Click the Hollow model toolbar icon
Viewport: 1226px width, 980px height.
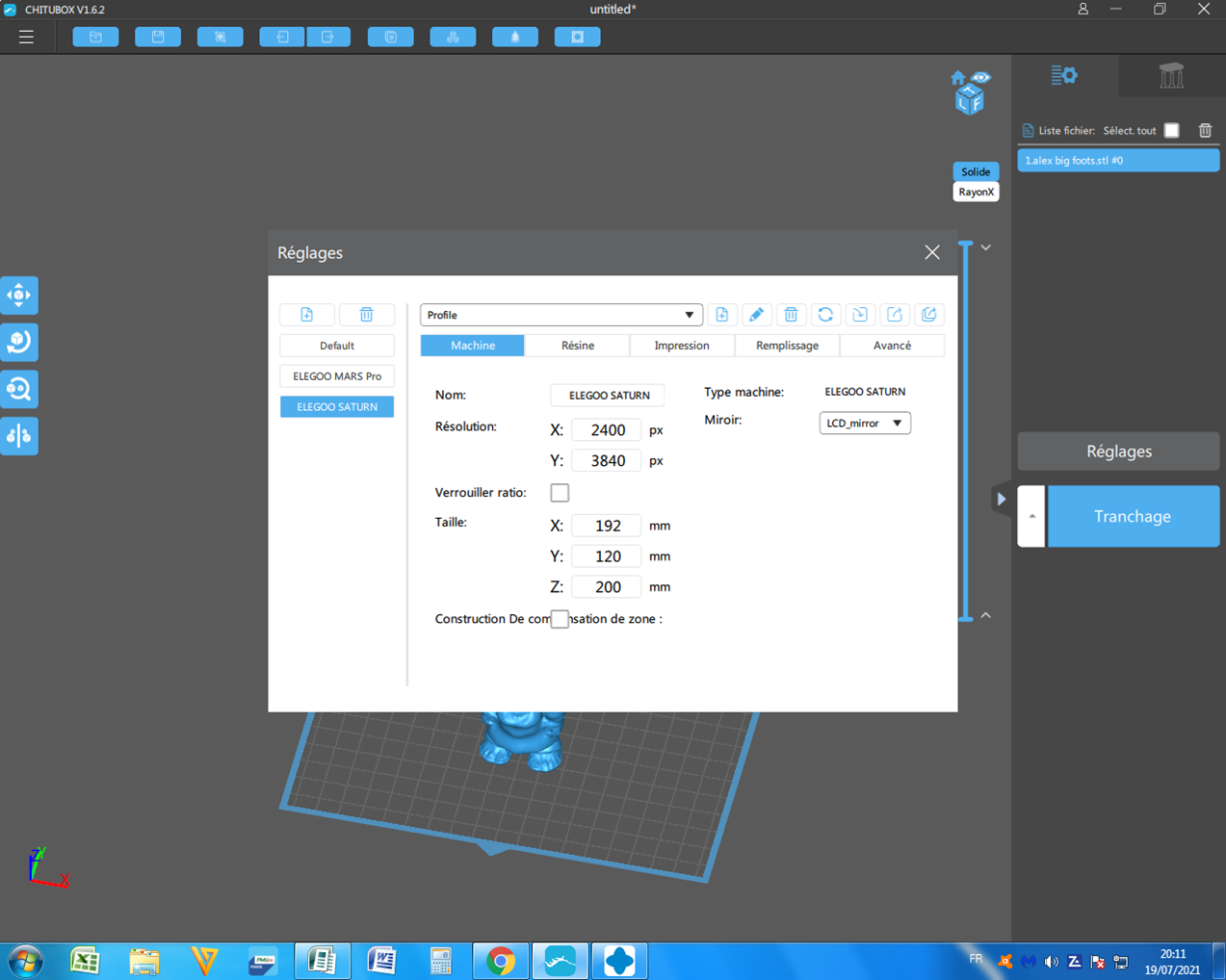515,37
